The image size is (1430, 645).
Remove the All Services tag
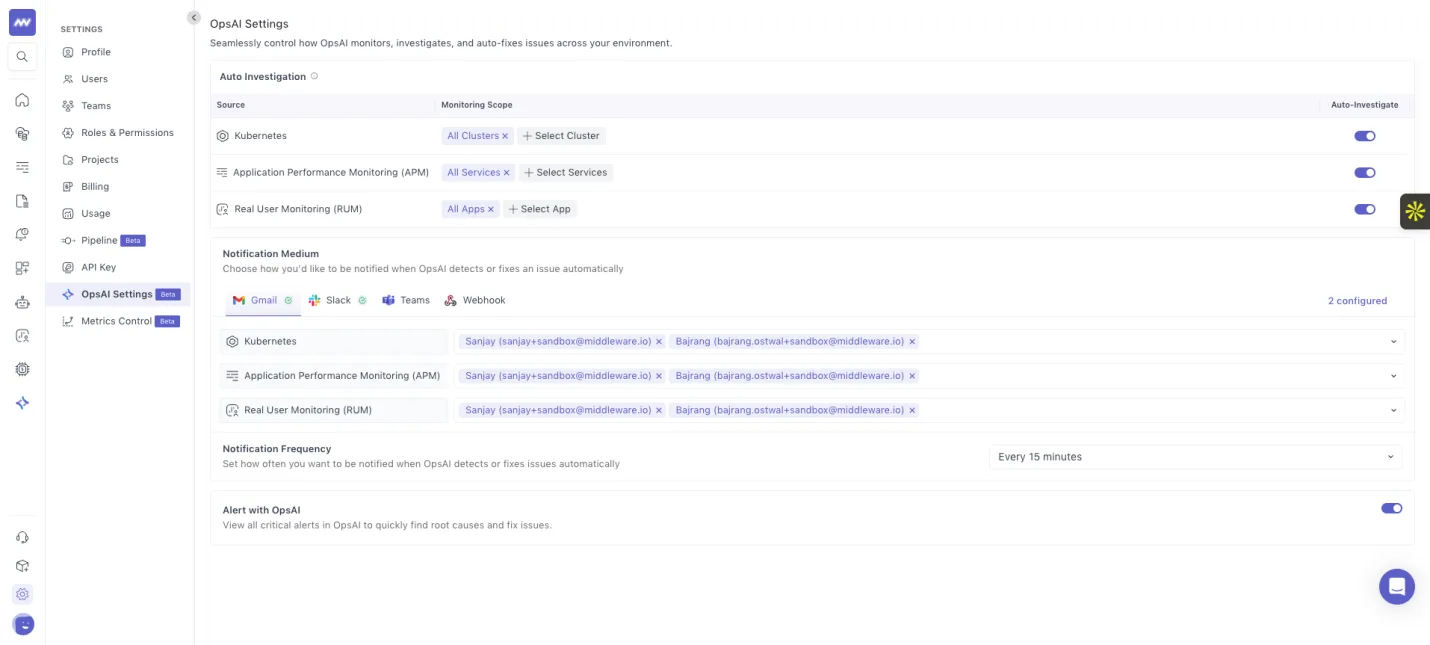point(507,173)
